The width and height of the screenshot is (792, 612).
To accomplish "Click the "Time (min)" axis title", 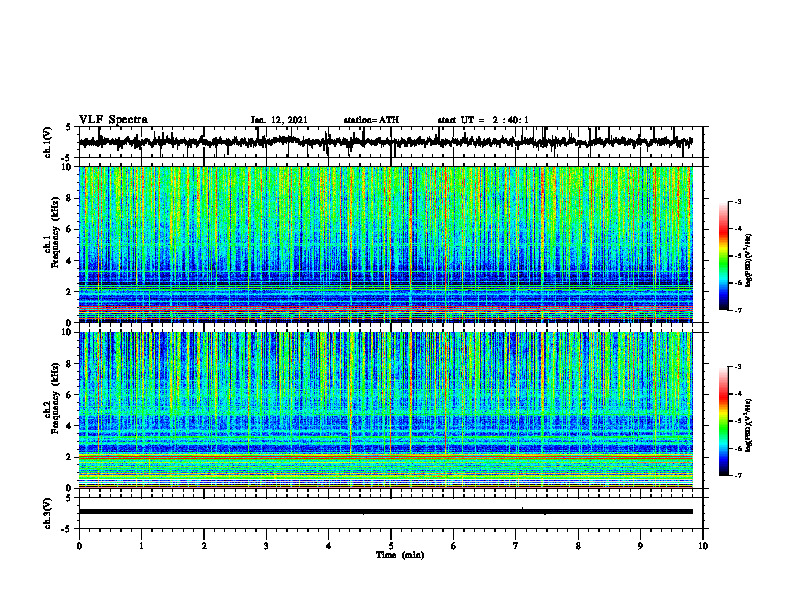I will point(400,555).
